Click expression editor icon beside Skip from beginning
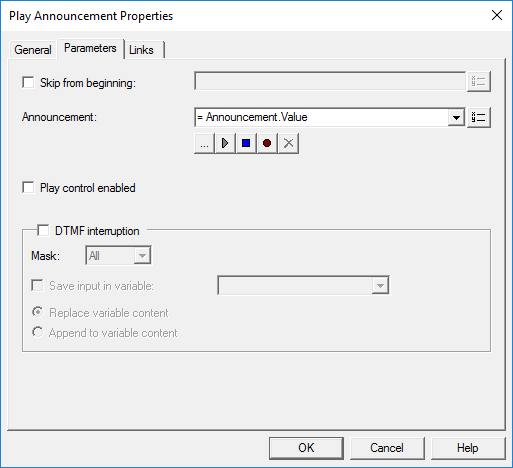The image size is (513, 468). (x=479, y=81)
